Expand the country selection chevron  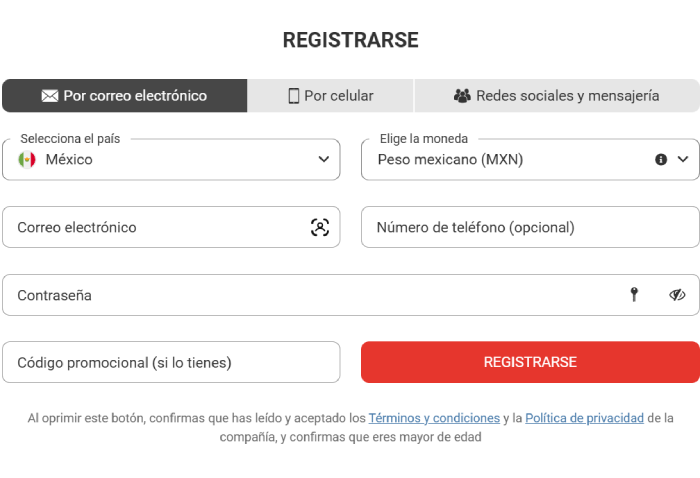pyautogui.click(x=324, y=159)
